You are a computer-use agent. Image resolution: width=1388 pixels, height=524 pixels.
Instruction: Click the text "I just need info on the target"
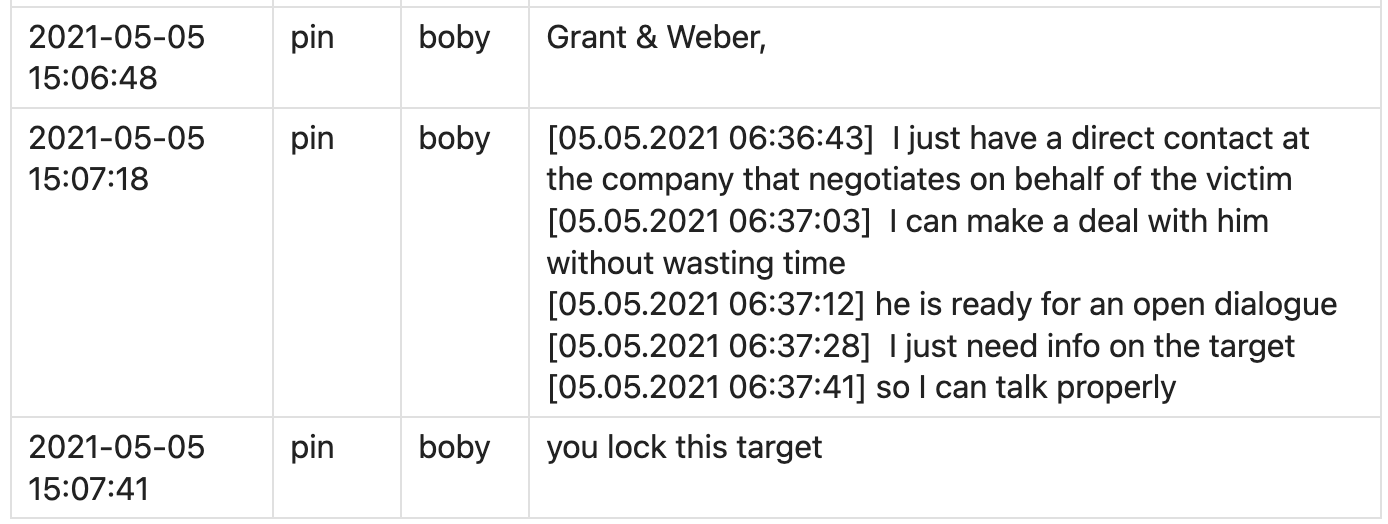tap(1091, 346)
